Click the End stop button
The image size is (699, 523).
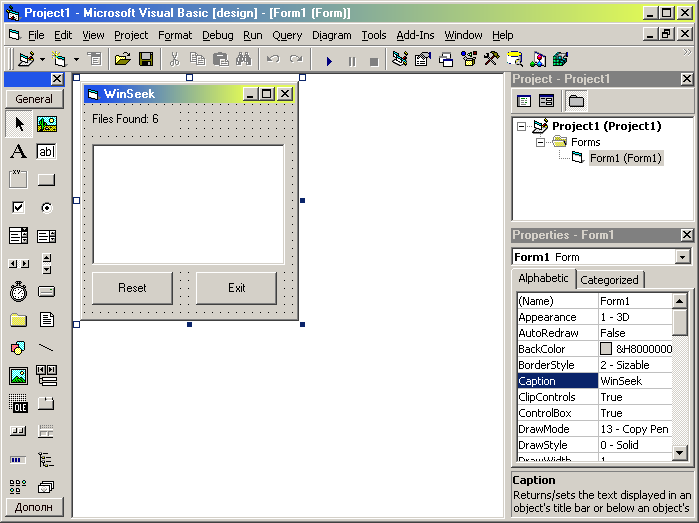374,61
